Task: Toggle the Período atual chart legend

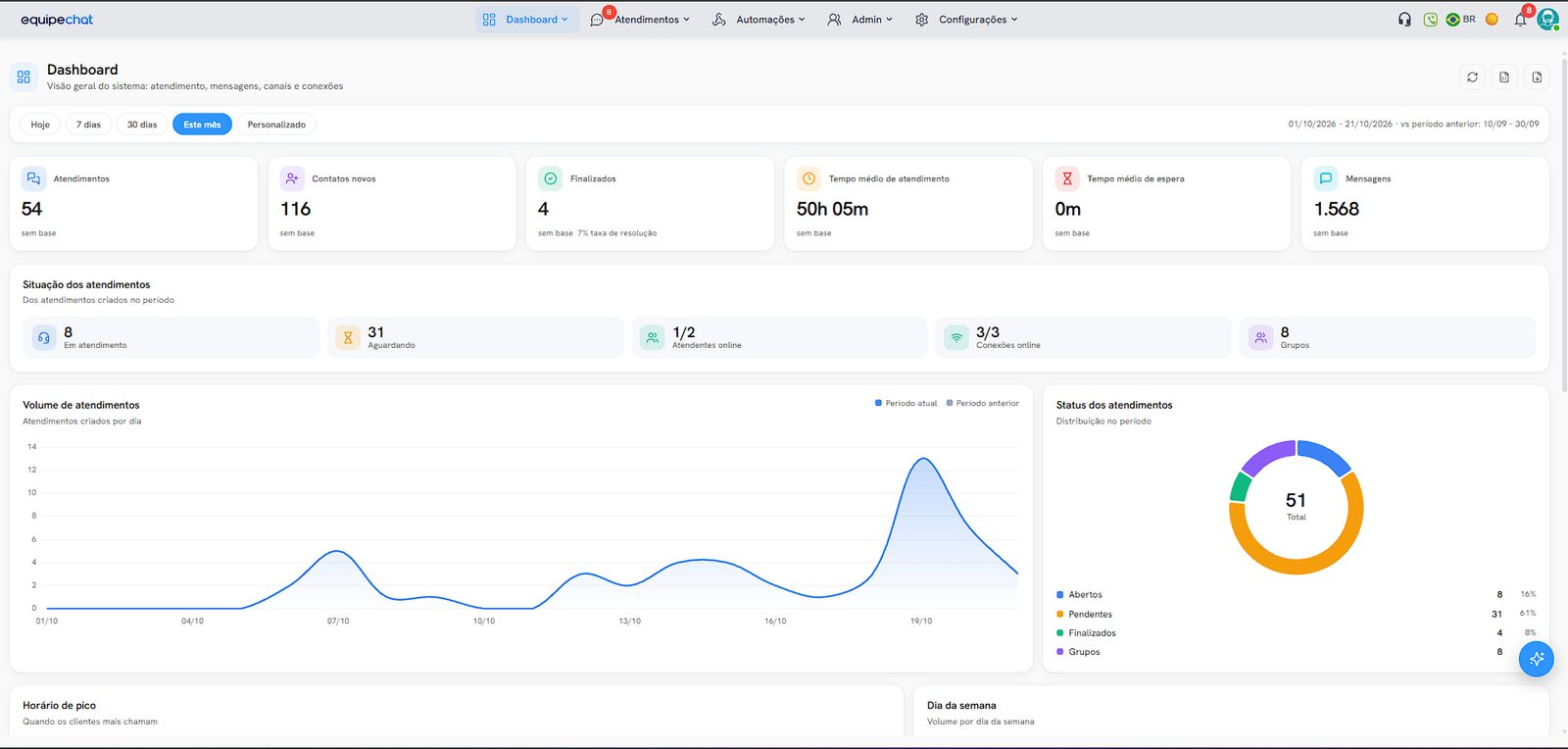Action: point(906,403)
